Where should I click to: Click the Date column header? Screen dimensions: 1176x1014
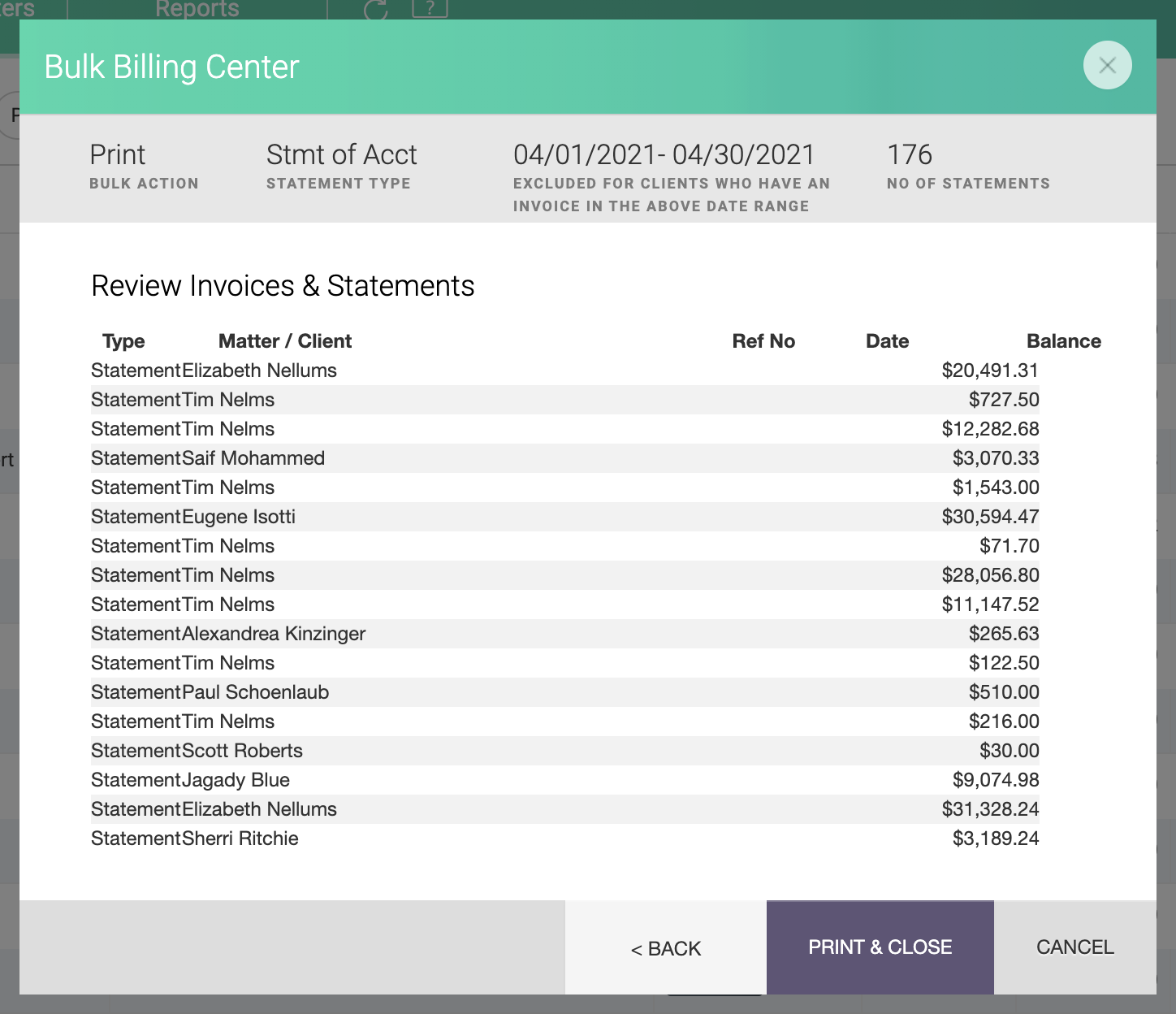887,341
